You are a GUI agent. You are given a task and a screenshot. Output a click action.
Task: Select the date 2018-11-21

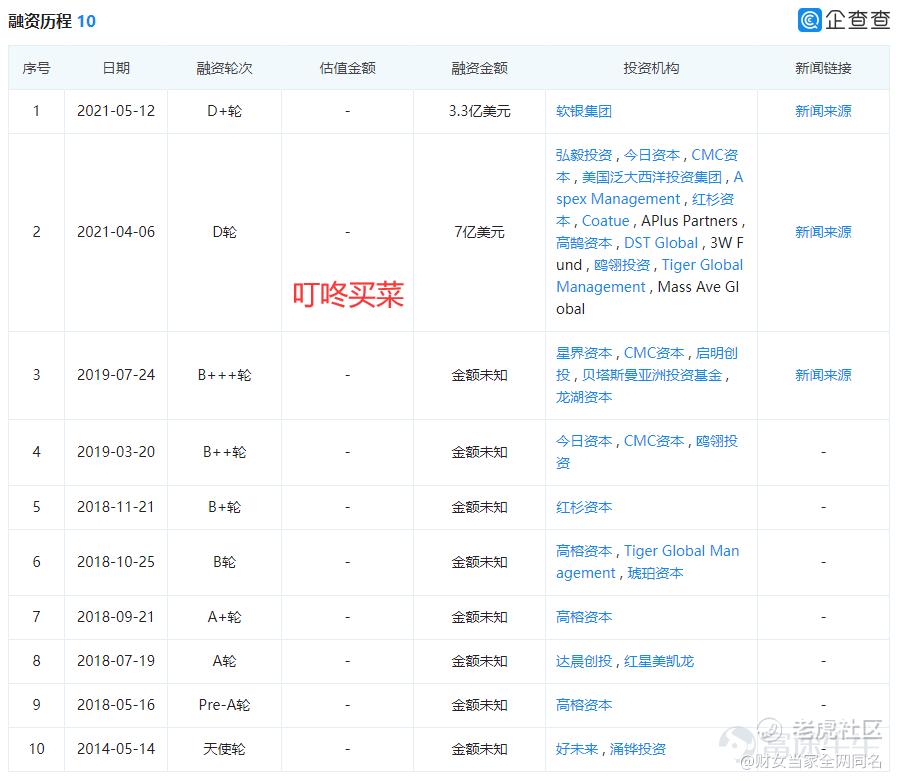click(116, 507)
